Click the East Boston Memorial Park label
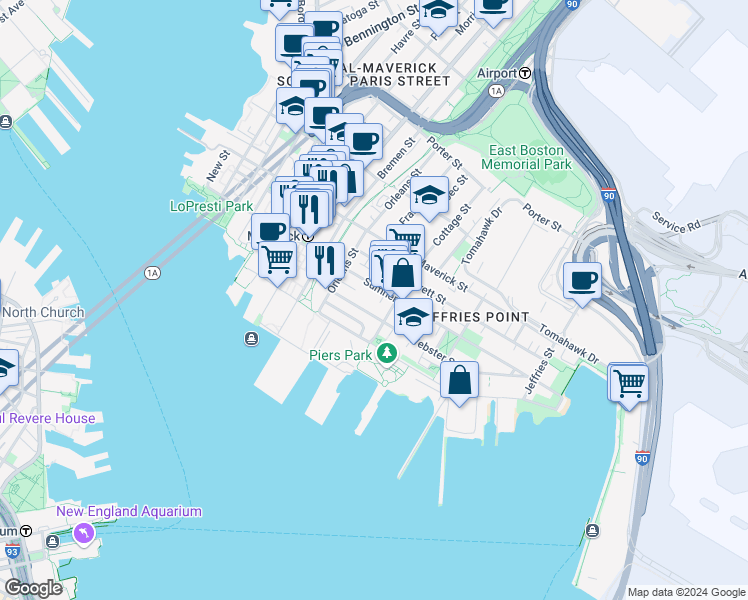This screenshot has height=600, width=748. click(526, 157)
